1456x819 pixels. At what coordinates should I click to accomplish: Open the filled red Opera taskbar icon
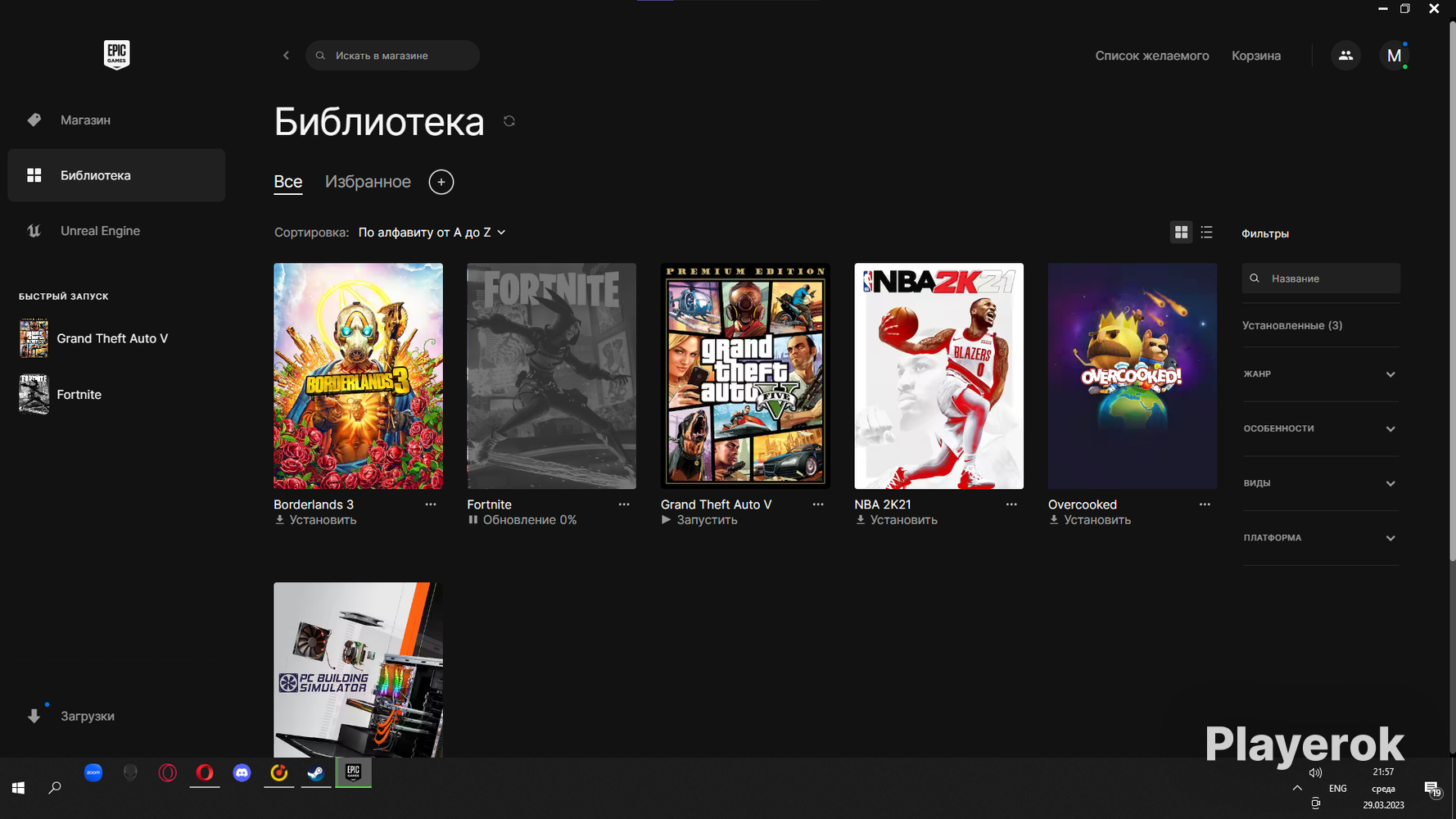click(205, 772)
